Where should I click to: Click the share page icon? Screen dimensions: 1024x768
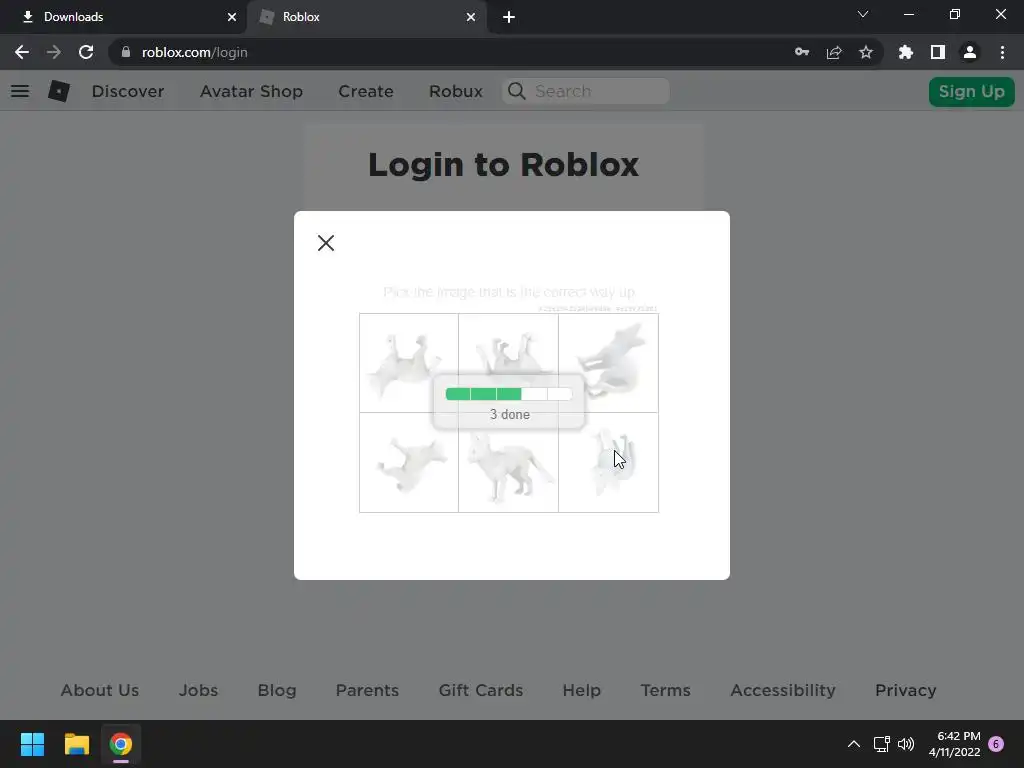point(834,52)
